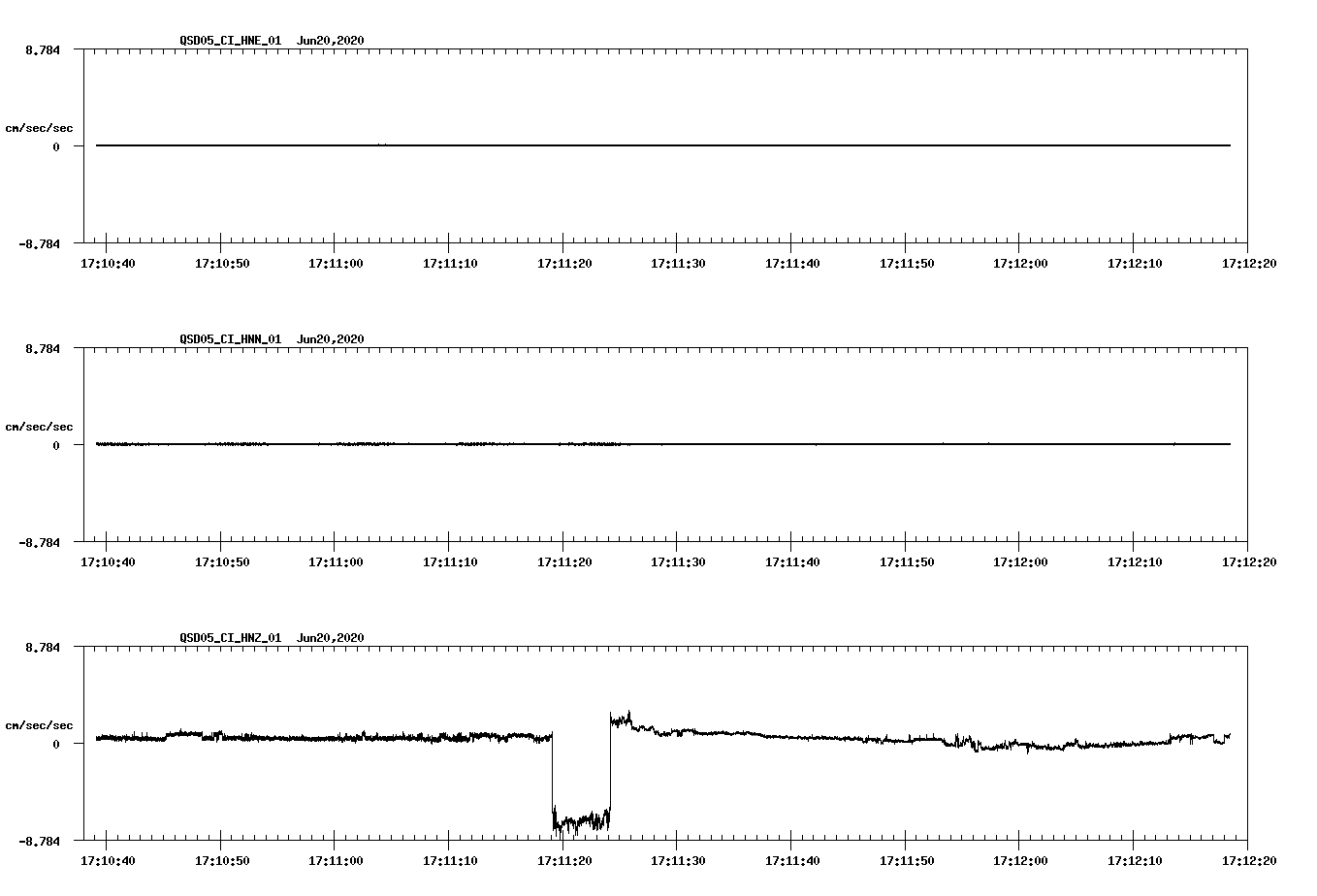Click 17:11:40 time label under HNE plot
The height and width of the screenshot is (896, 1317).
click(x=792, y=263)
